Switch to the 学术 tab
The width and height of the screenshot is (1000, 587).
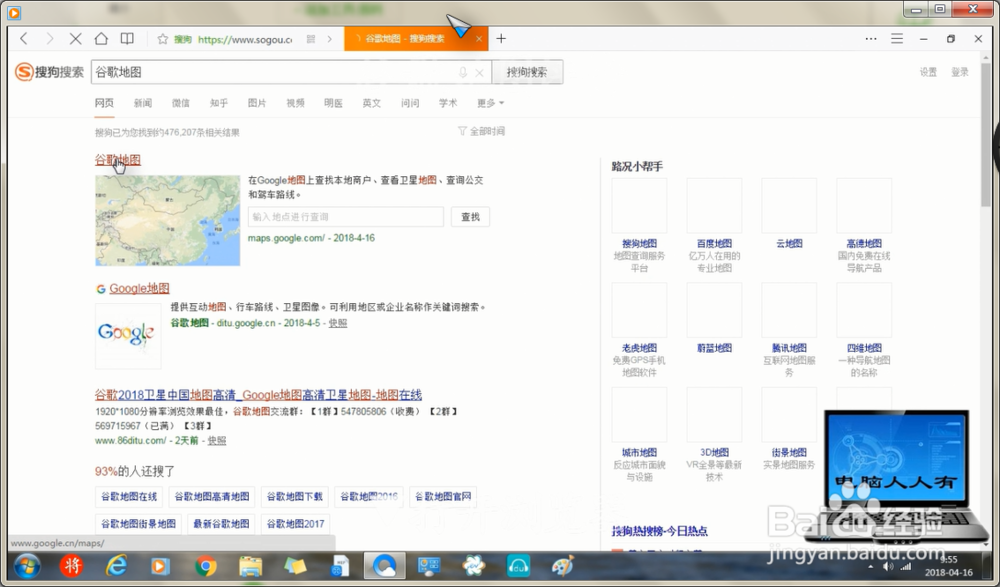[x=448, y=103]
